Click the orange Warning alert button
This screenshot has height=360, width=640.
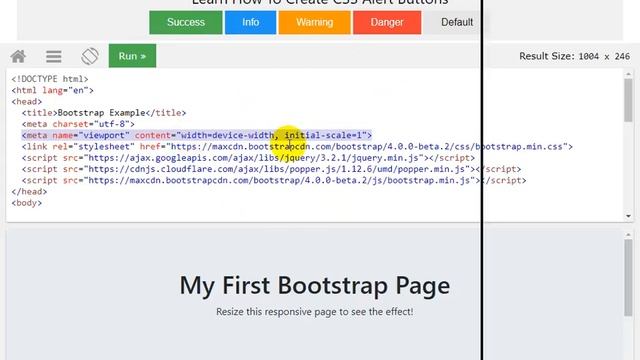[x=314, y=22]
